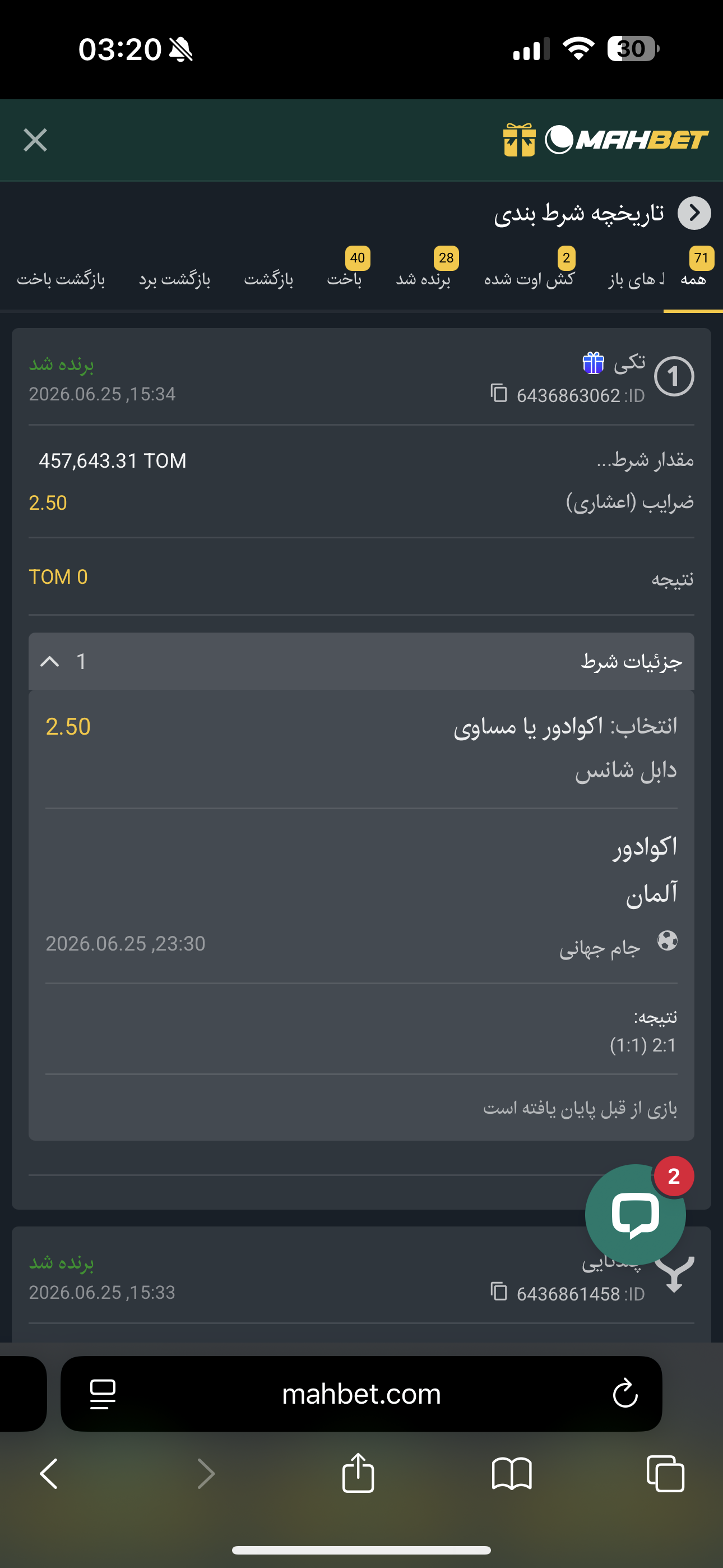The height and width of the screenshot is (1568, 723).
Task: Tap the mahbet.com address field
Action: (x=361, y=1393)
